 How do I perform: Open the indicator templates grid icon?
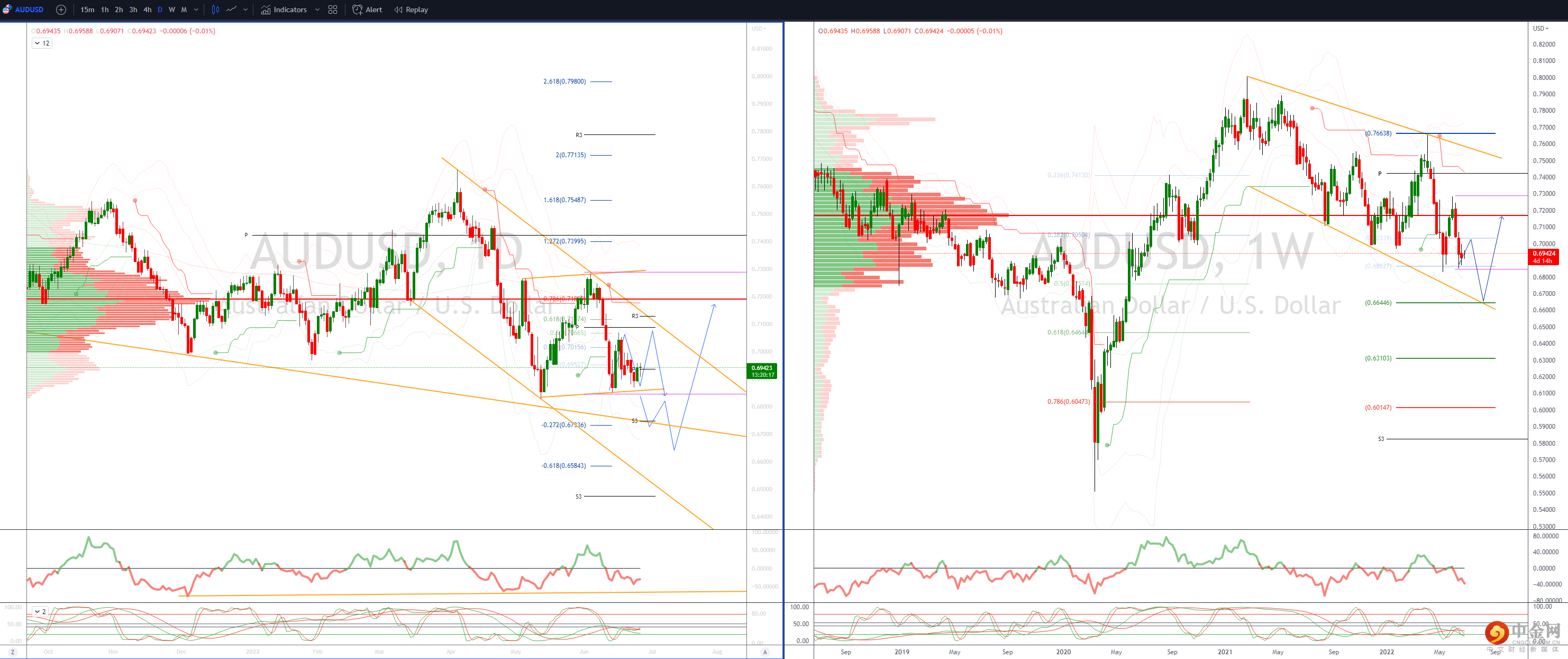tap(332, 10)
